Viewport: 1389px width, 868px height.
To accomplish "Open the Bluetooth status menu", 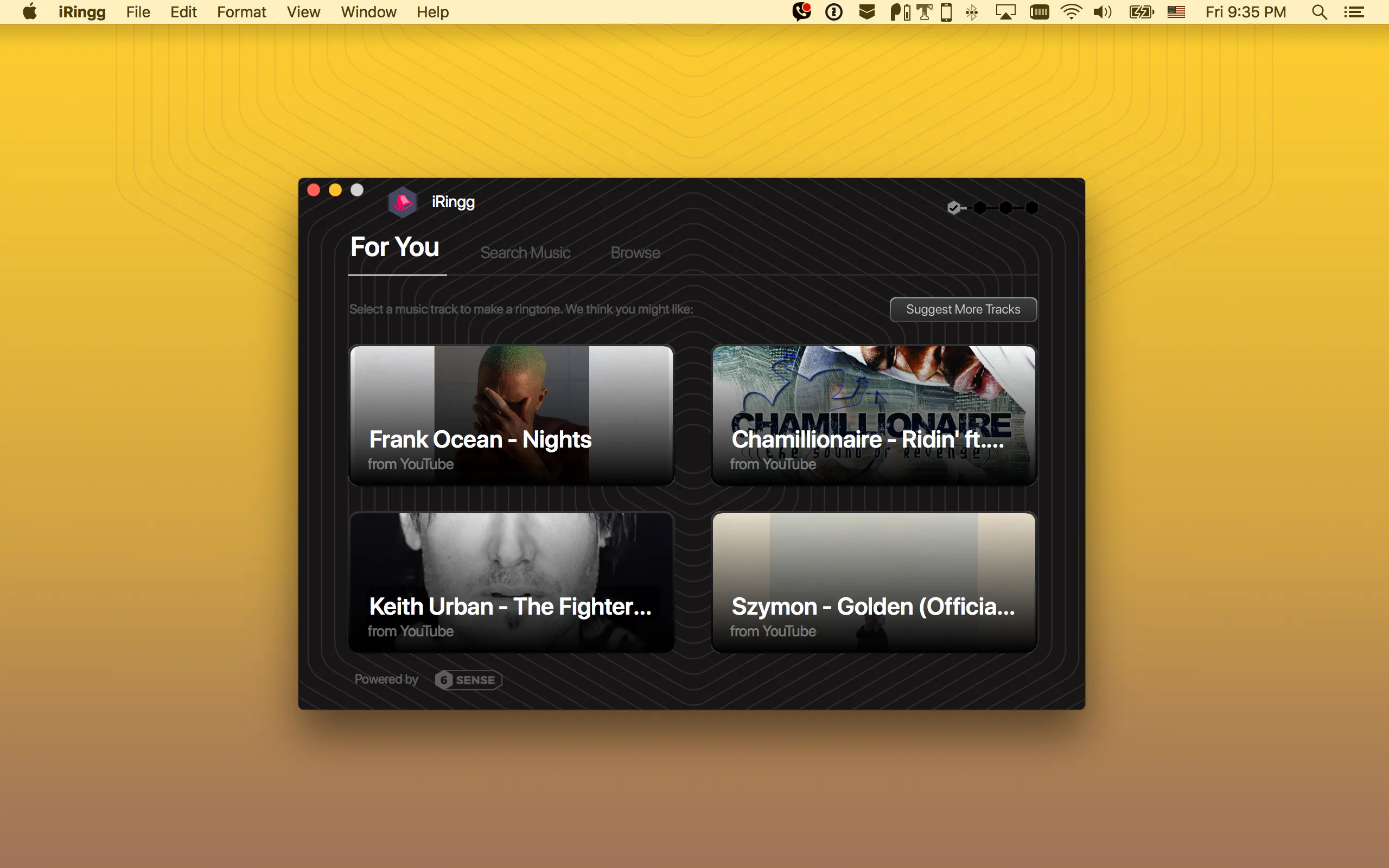I will pos(971,12).
